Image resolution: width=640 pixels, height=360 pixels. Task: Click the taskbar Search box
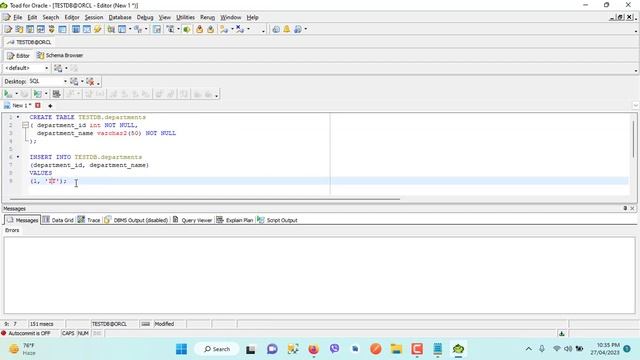click(x=216, y=349)
